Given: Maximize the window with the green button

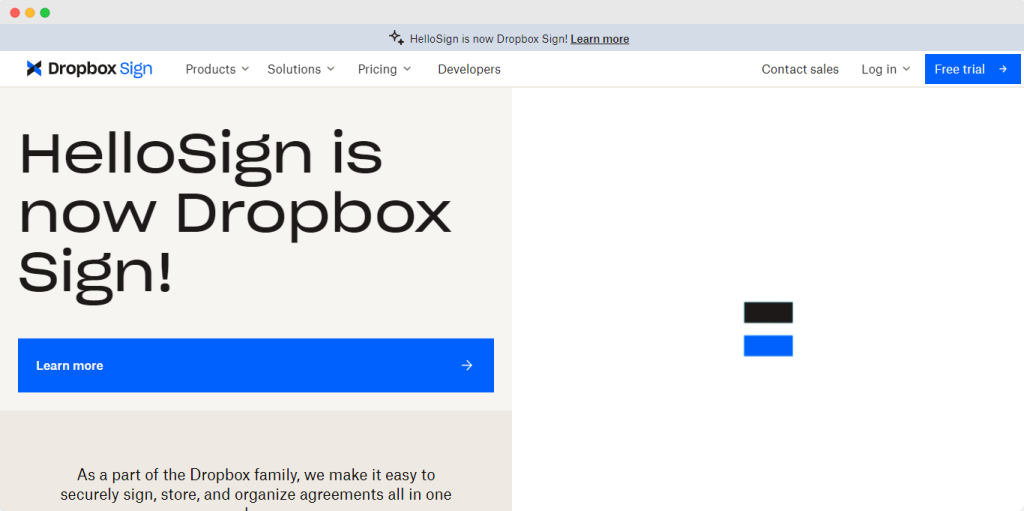Looking at the screenshot, I should click(x=45, y=12).
